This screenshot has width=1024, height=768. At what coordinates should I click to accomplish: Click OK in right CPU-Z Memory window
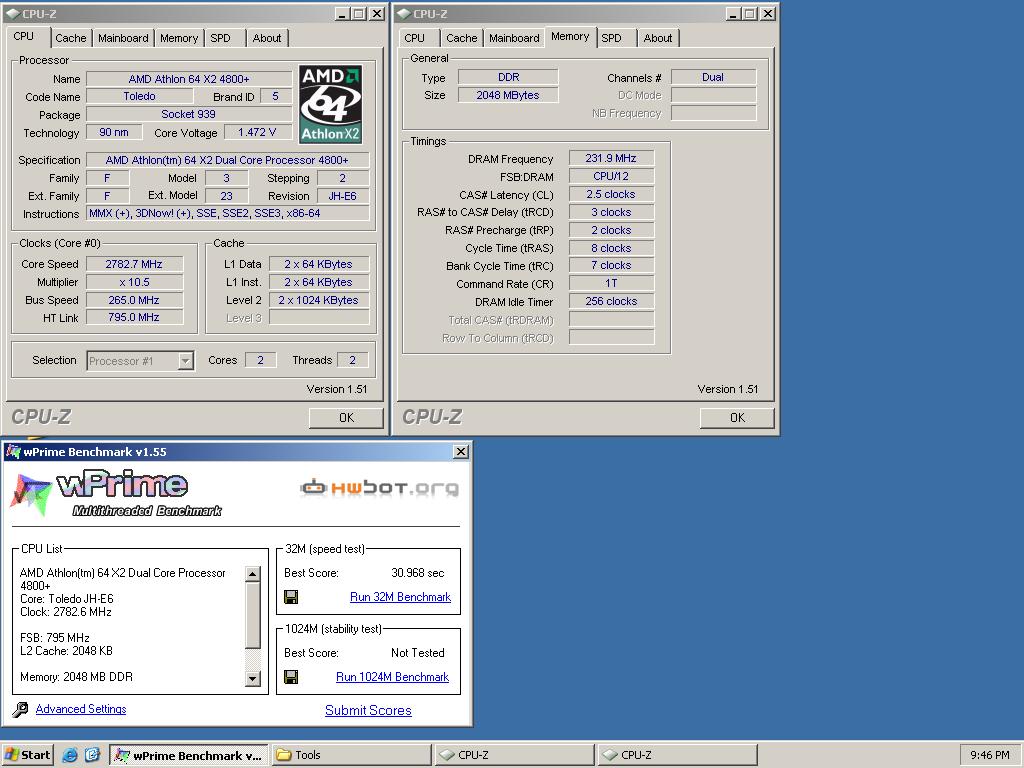[737, 418]
